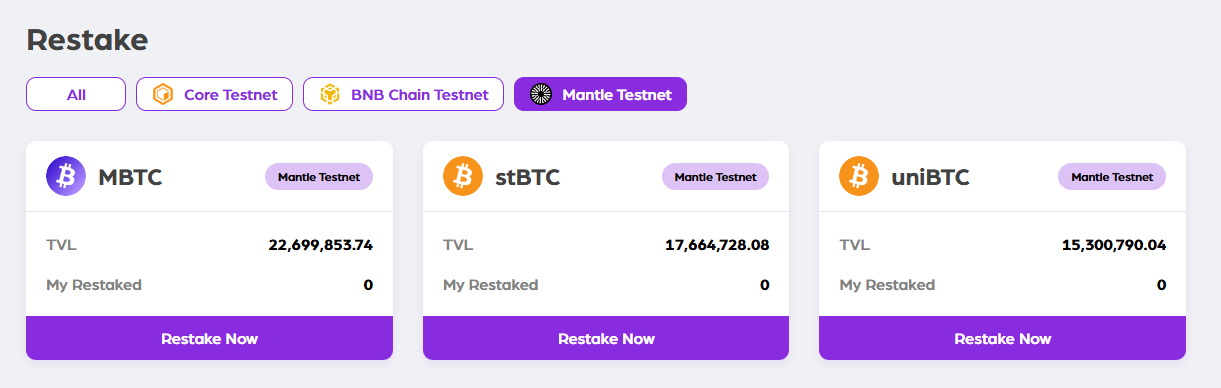Filter by BNB Chain Testnet

(x=404, y=94)
